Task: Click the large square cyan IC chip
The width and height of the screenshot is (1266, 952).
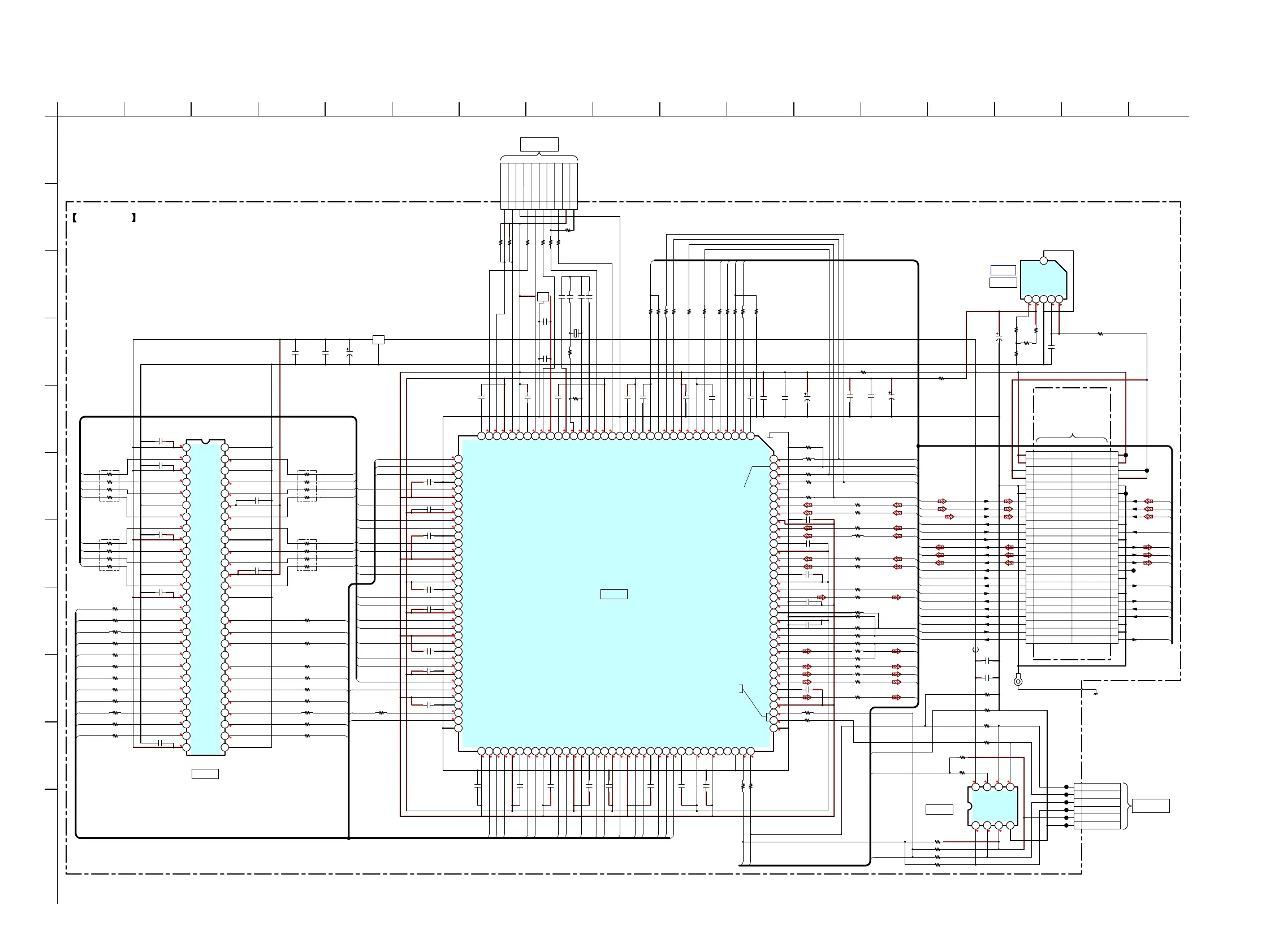Action: [x=616, y=593]
